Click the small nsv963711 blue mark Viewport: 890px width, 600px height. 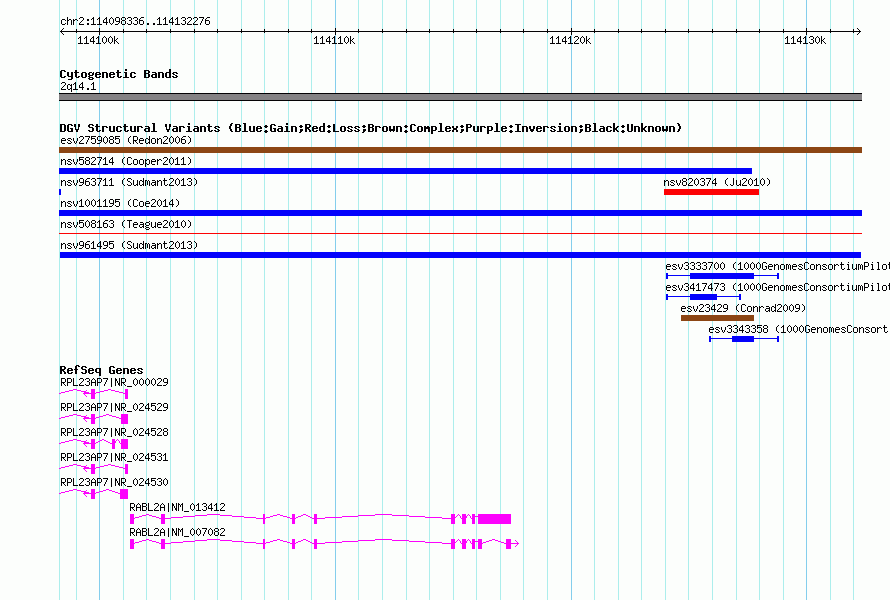pos(60,192)
